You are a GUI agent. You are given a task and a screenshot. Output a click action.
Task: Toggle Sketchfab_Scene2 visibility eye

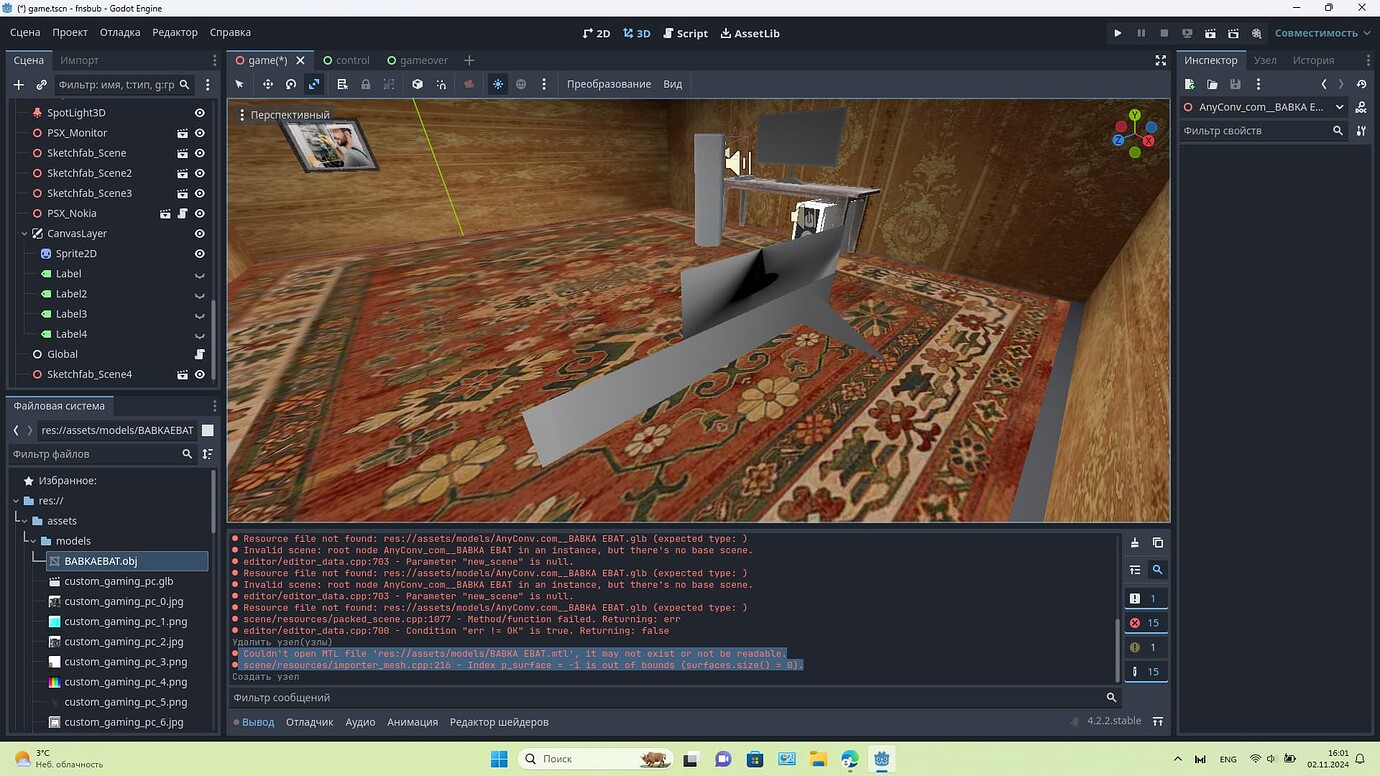199,173
